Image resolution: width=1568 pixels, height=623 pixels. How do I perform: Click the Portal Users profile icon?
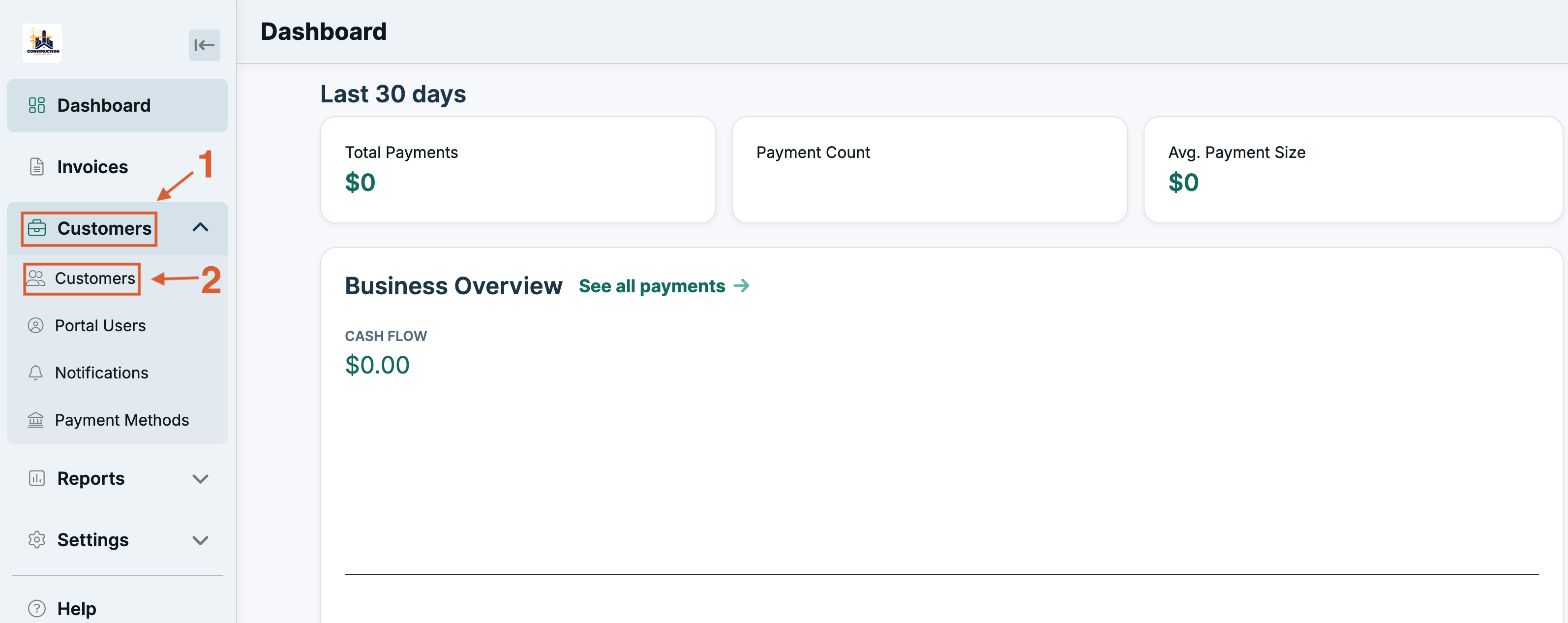36,325
